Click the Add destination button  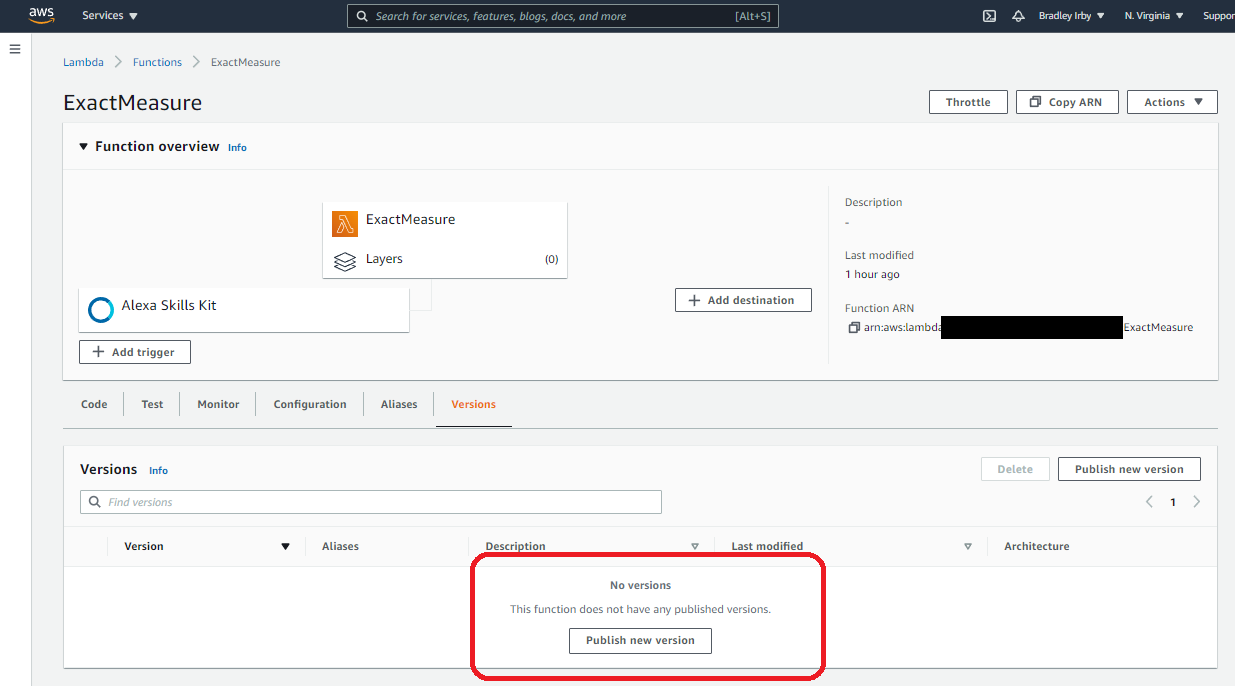743,300
